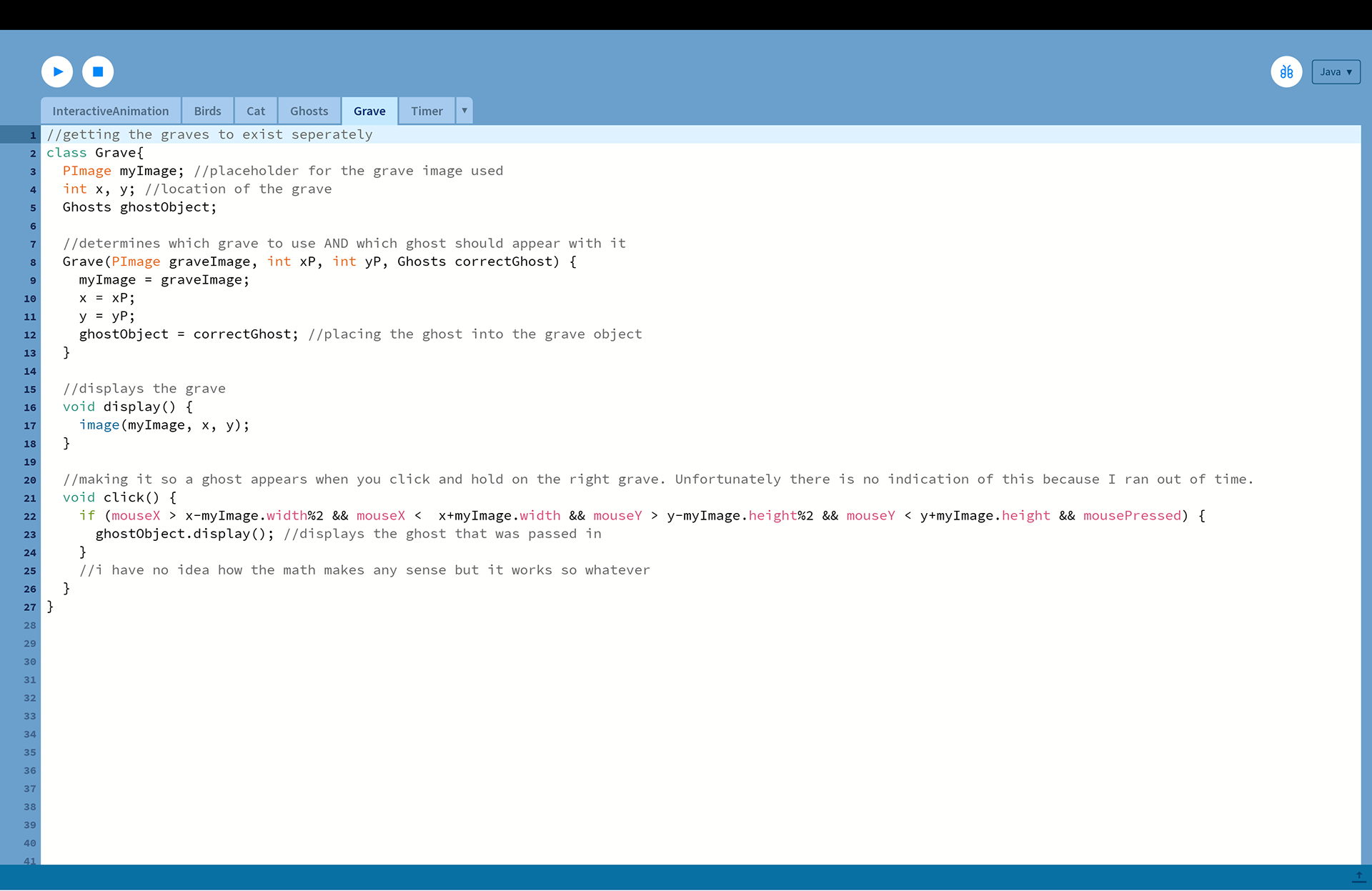Stop the running sketch
The width and height of the screenshot is (1372, 891).
[98, 71]
